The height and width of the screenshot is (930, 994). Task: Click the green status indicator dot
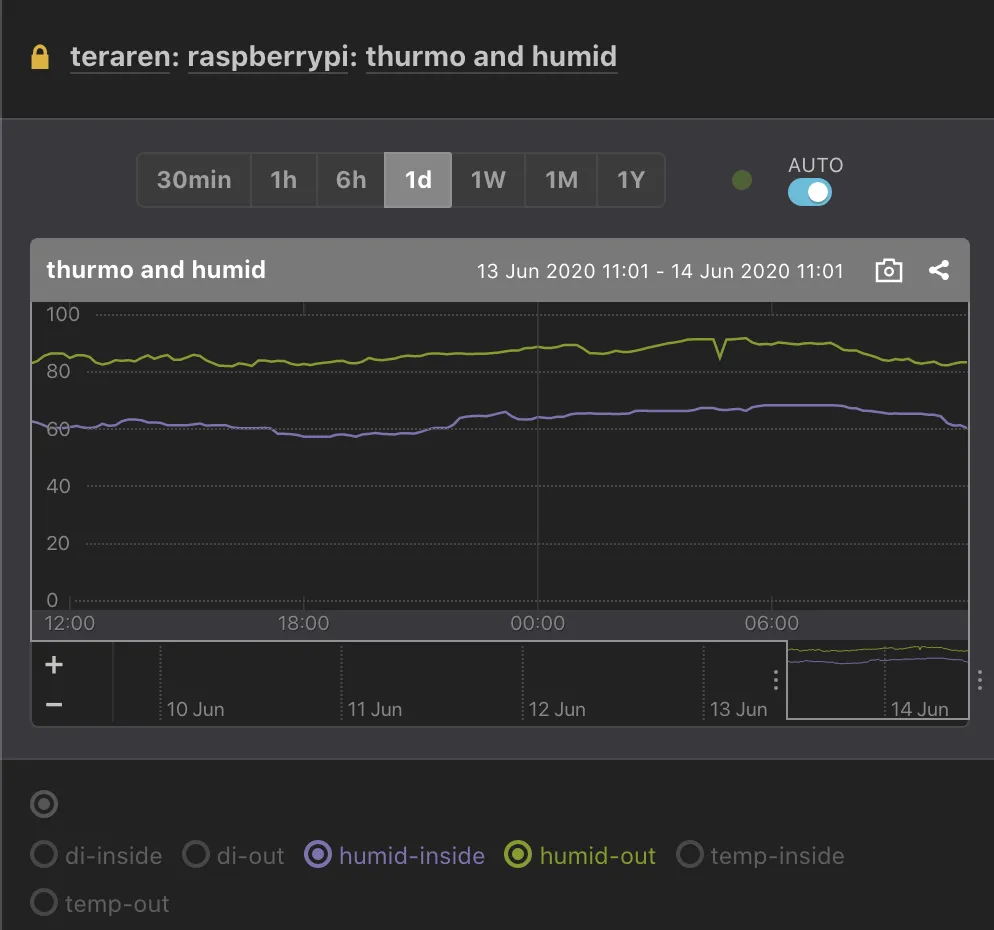(x=741, y=181)
